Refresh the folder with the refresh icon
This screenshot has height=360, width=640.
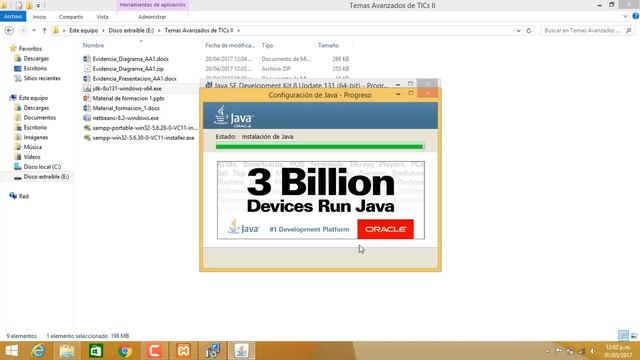pyautogui.click(x=529, y=31)
